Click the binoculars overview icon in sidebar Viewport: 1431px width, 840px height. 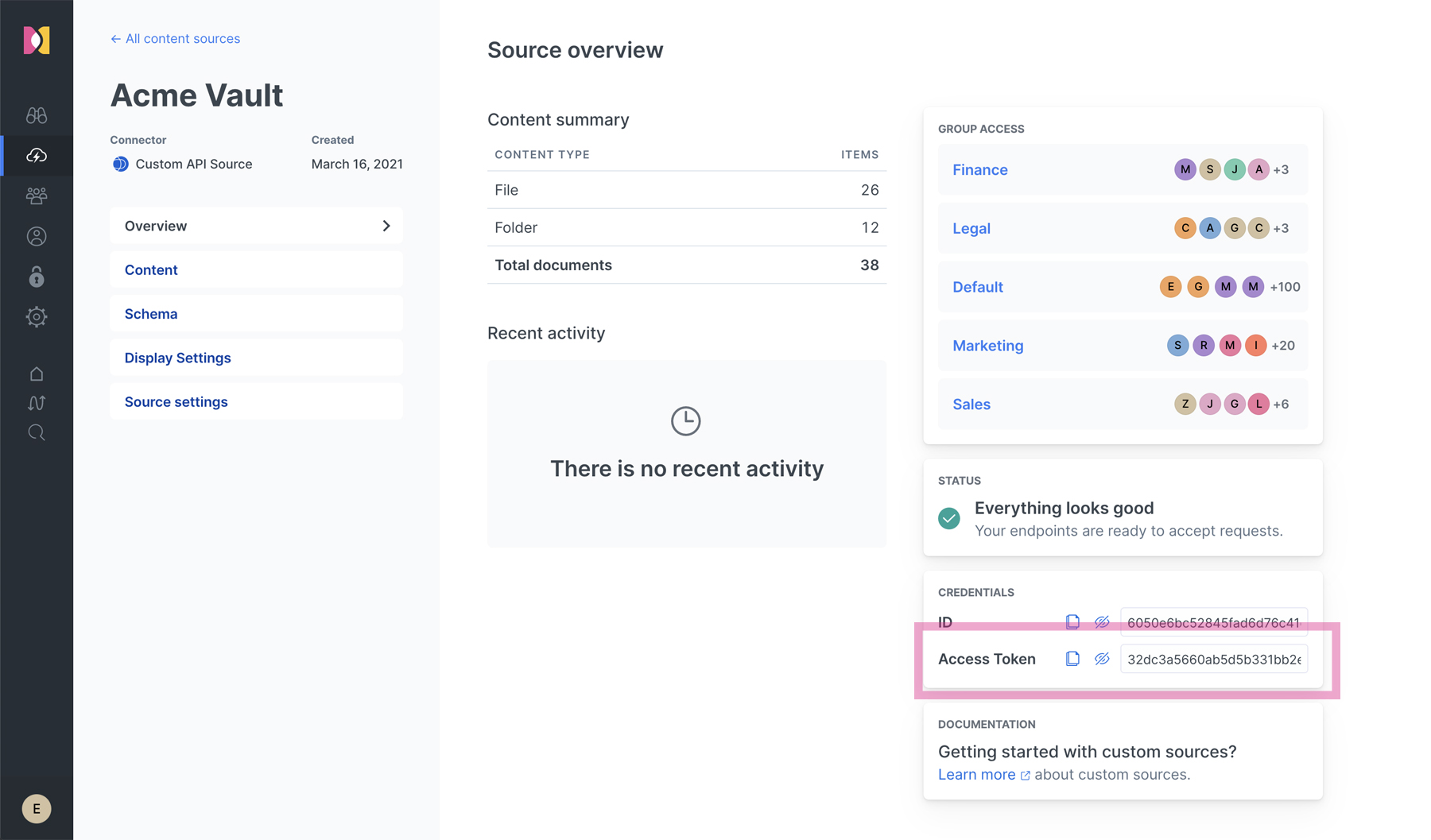tap(37, 115)
